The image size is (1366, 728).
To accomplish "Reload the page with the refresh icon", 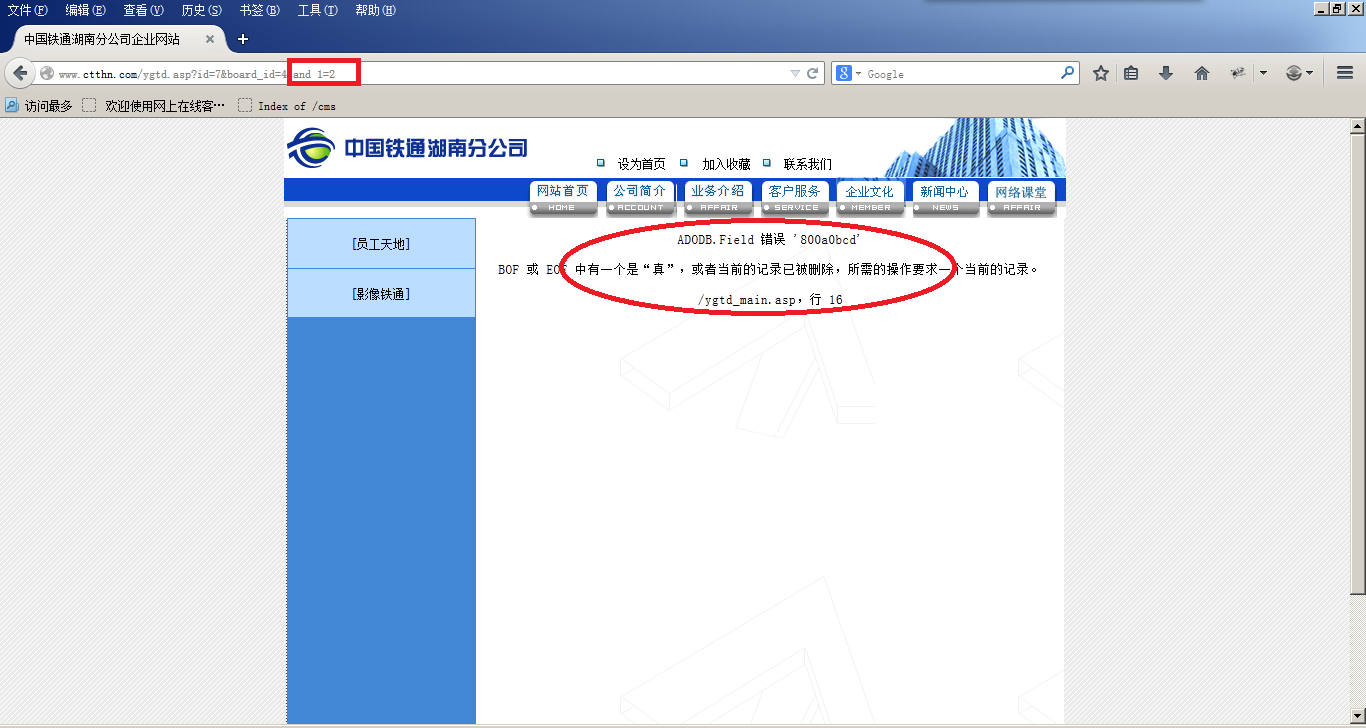I will [x=813, y=73].
